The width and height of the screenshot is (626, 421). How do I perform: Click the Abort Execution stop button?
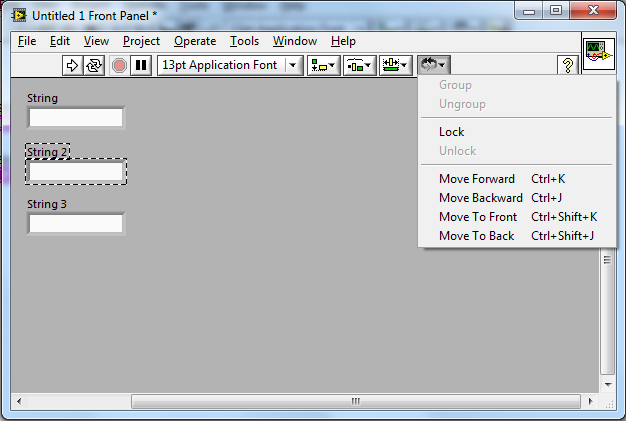coord(119,65)
